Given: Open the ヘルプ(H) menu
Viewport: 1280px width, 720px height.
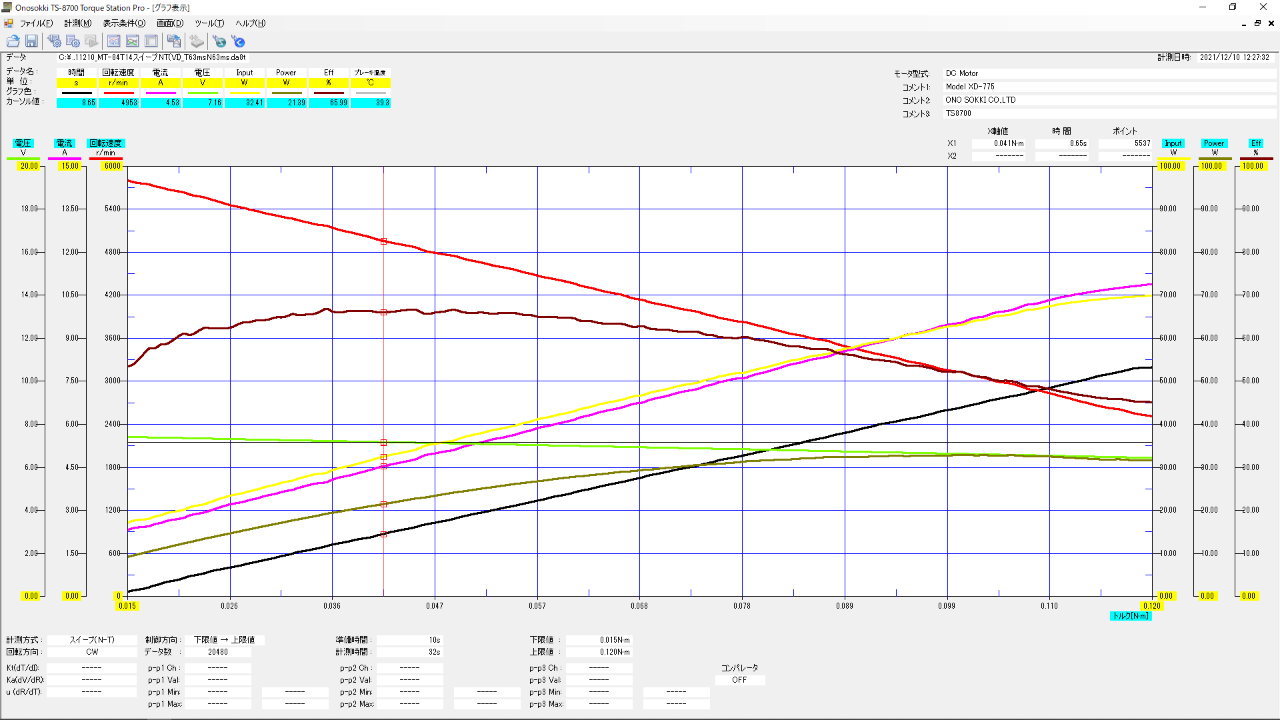Looking at the screenshot, I should click(x=251, y=22).
